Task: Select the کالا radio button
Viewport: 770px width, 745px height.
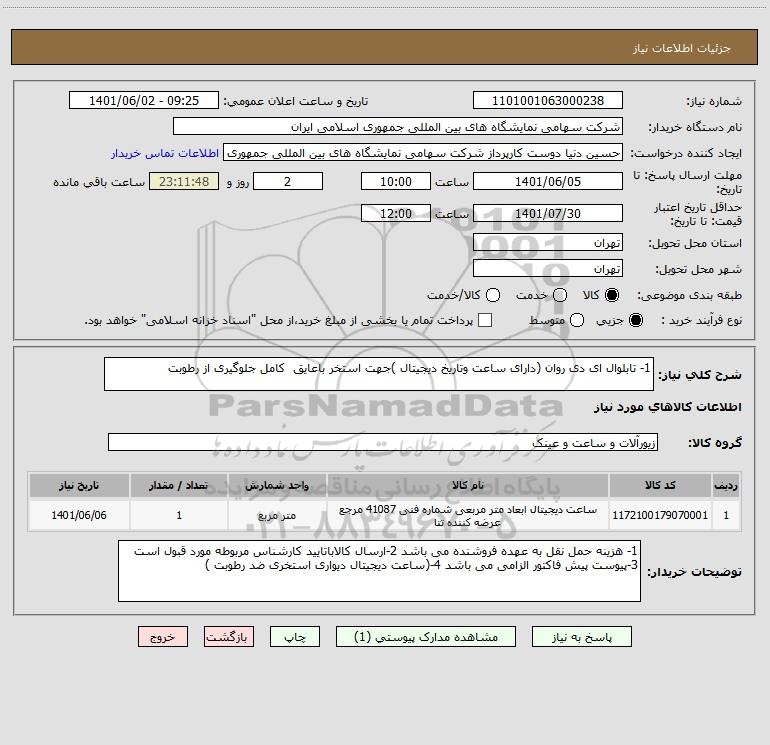Action: [612, 295]
